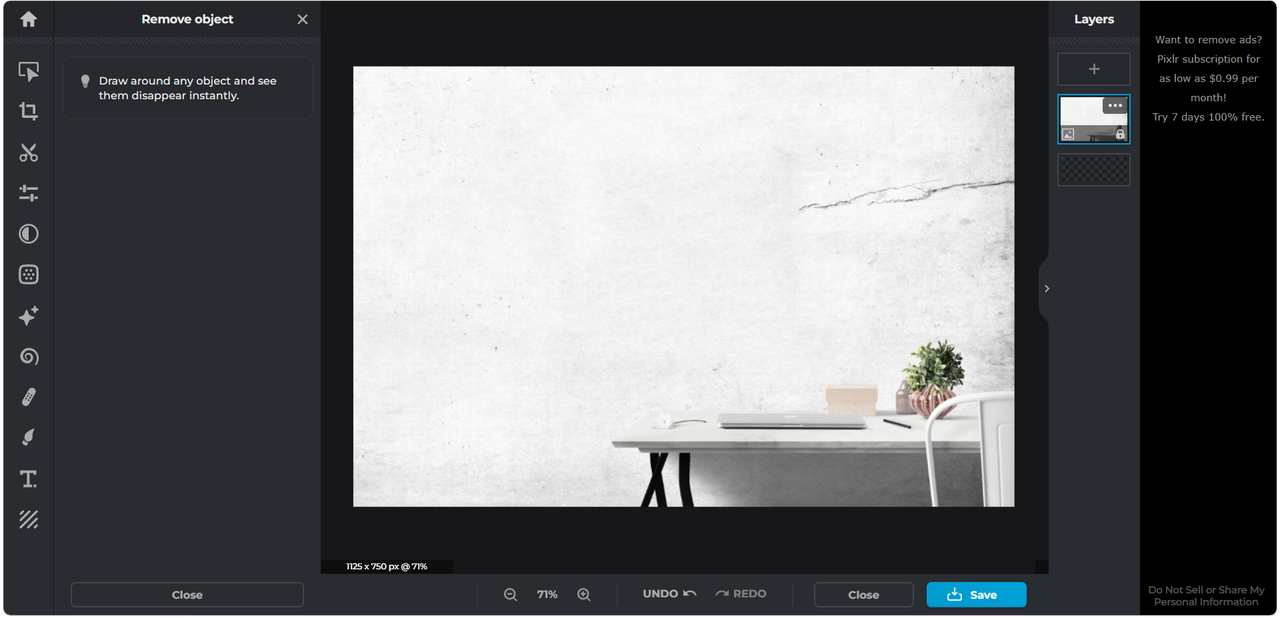Click the 71% zoom level

click(547, 594)
